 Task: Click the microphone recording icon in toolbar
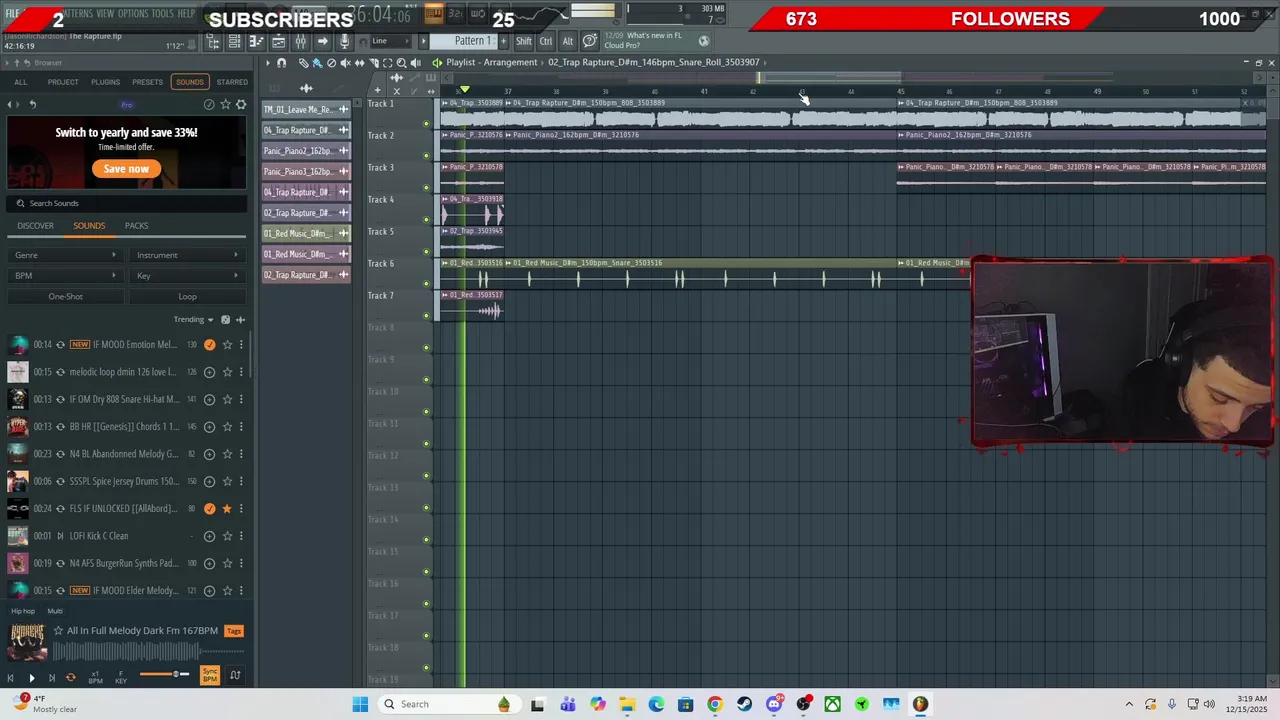tap(344, 41)
